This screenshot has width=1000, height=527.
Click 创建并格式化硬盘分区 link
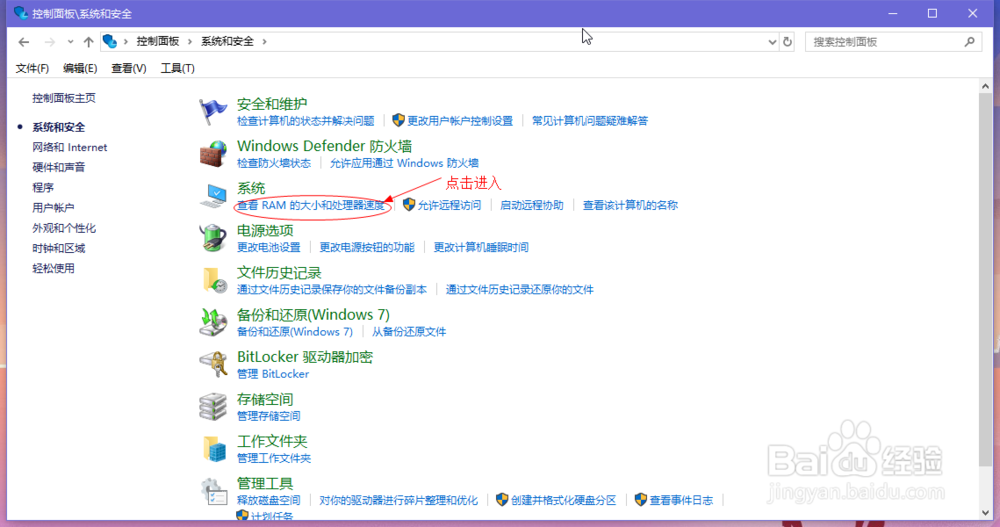click(x=564, y=500)
